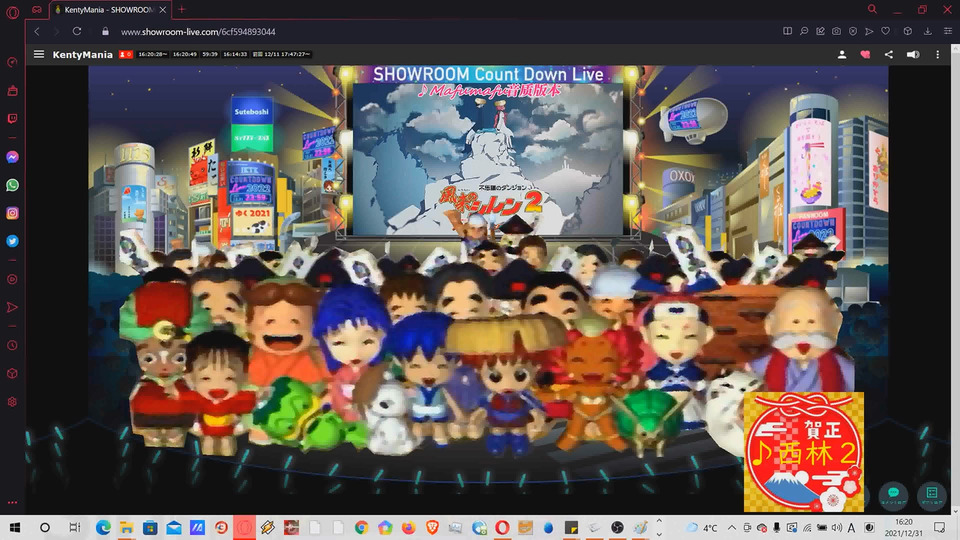Switch to Opera GX on the taskbar

click(x=244, y=527)
